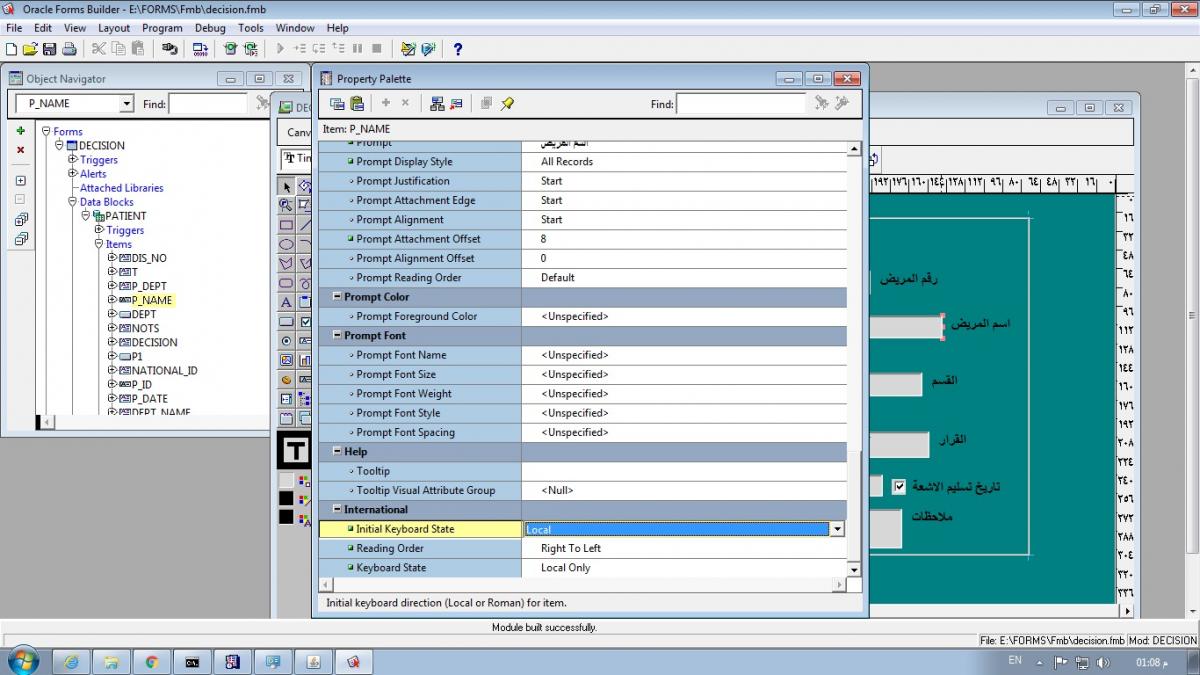Select the NATIONAL_ID item in the tree
Viewport: 1200px width, 675px height.
tap(164, 370)
